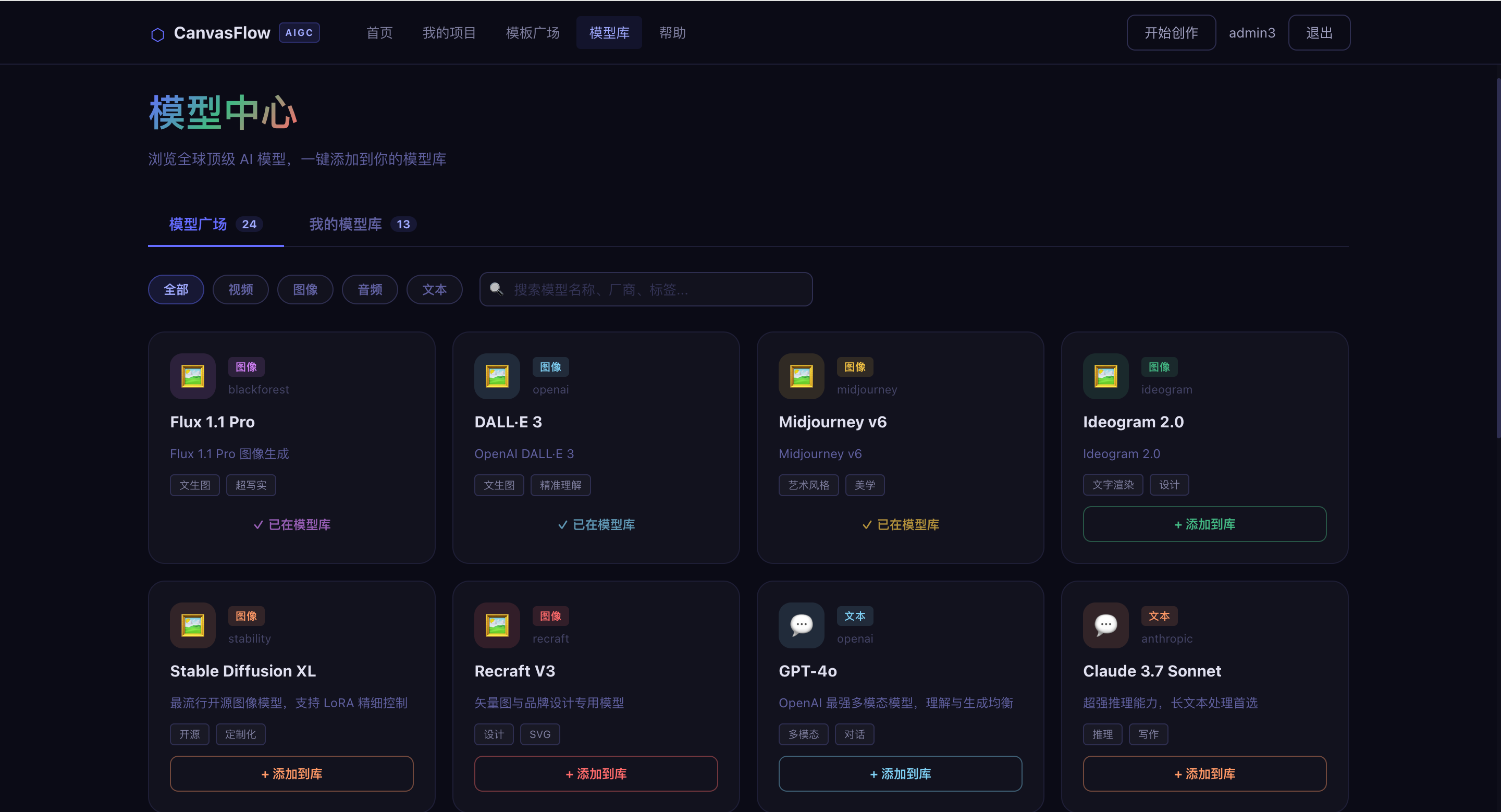This screenshot has height=812, width=1501.
Task: Add Ideogram 2.0 to library
Action: 1204,524
